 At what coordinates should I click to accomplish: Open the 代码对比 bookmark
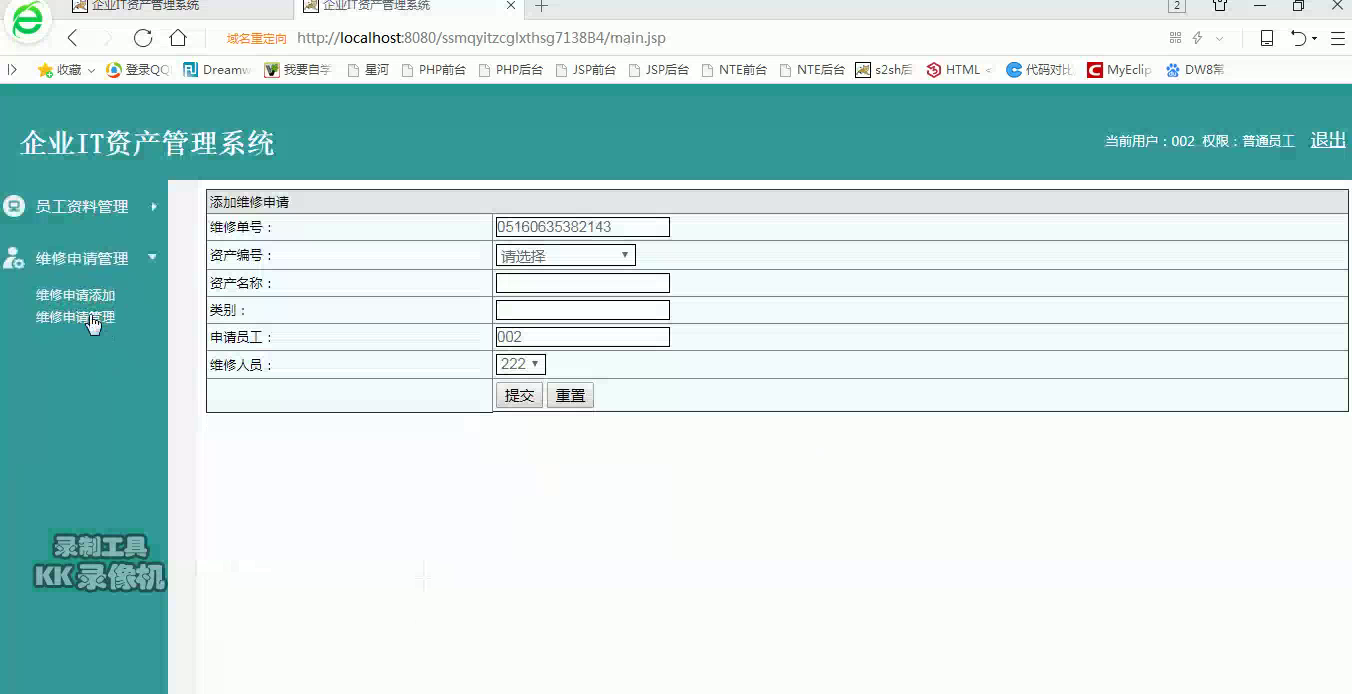1040,70
